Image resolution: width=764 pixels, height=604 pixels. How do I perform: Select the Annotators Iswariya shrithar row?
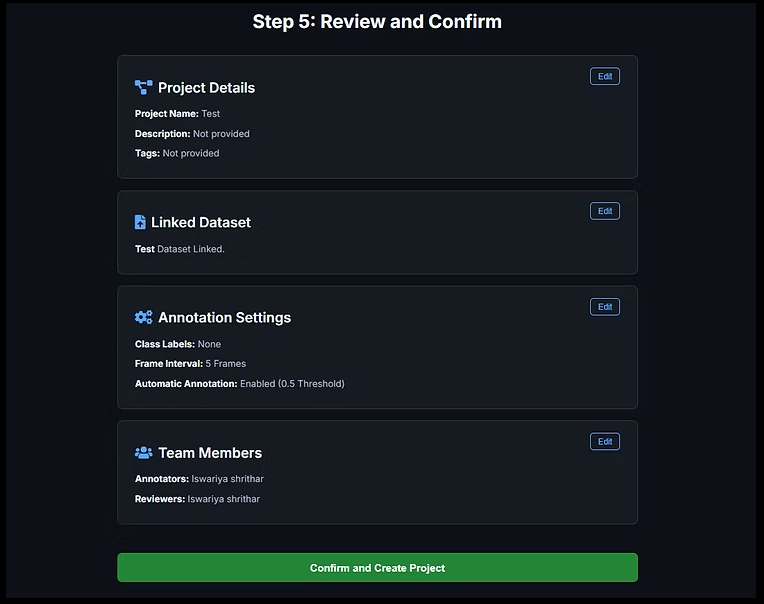[199, 479]
